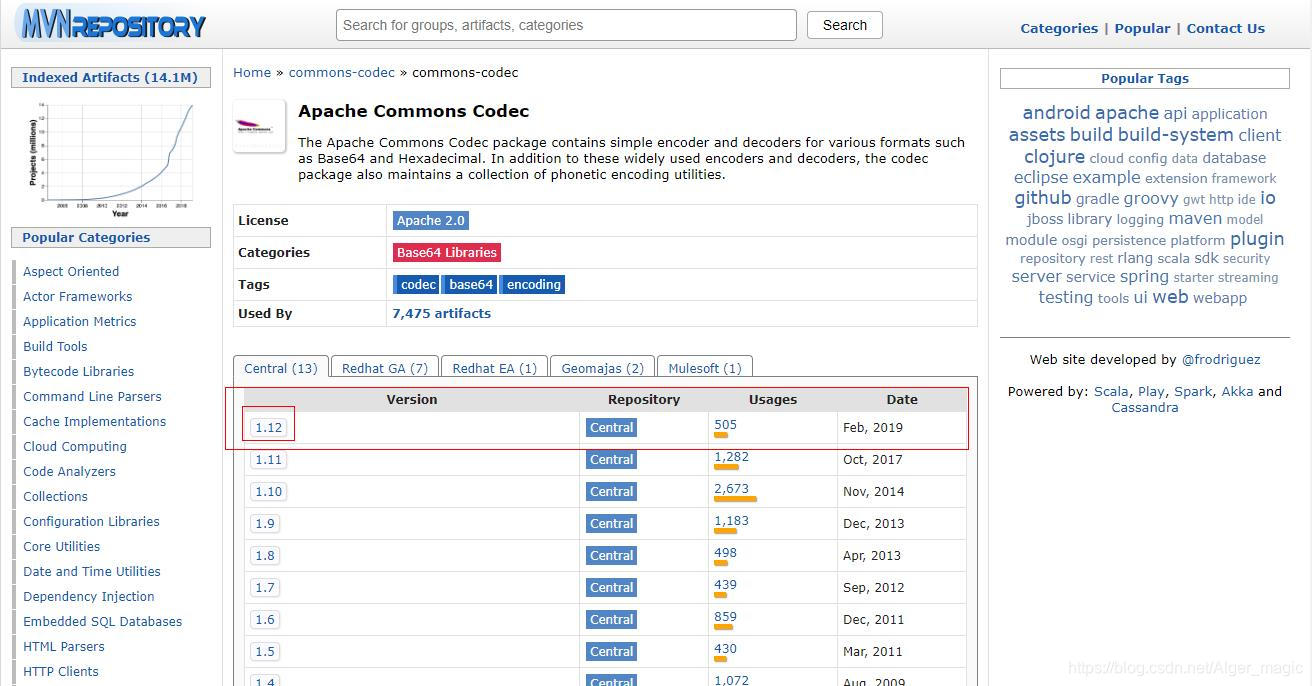The width and height of the screenshot is (1312, 686).
Task: Click the Apache 2.0 license badge
Action: pyautogui.click(x=431, y=221)
